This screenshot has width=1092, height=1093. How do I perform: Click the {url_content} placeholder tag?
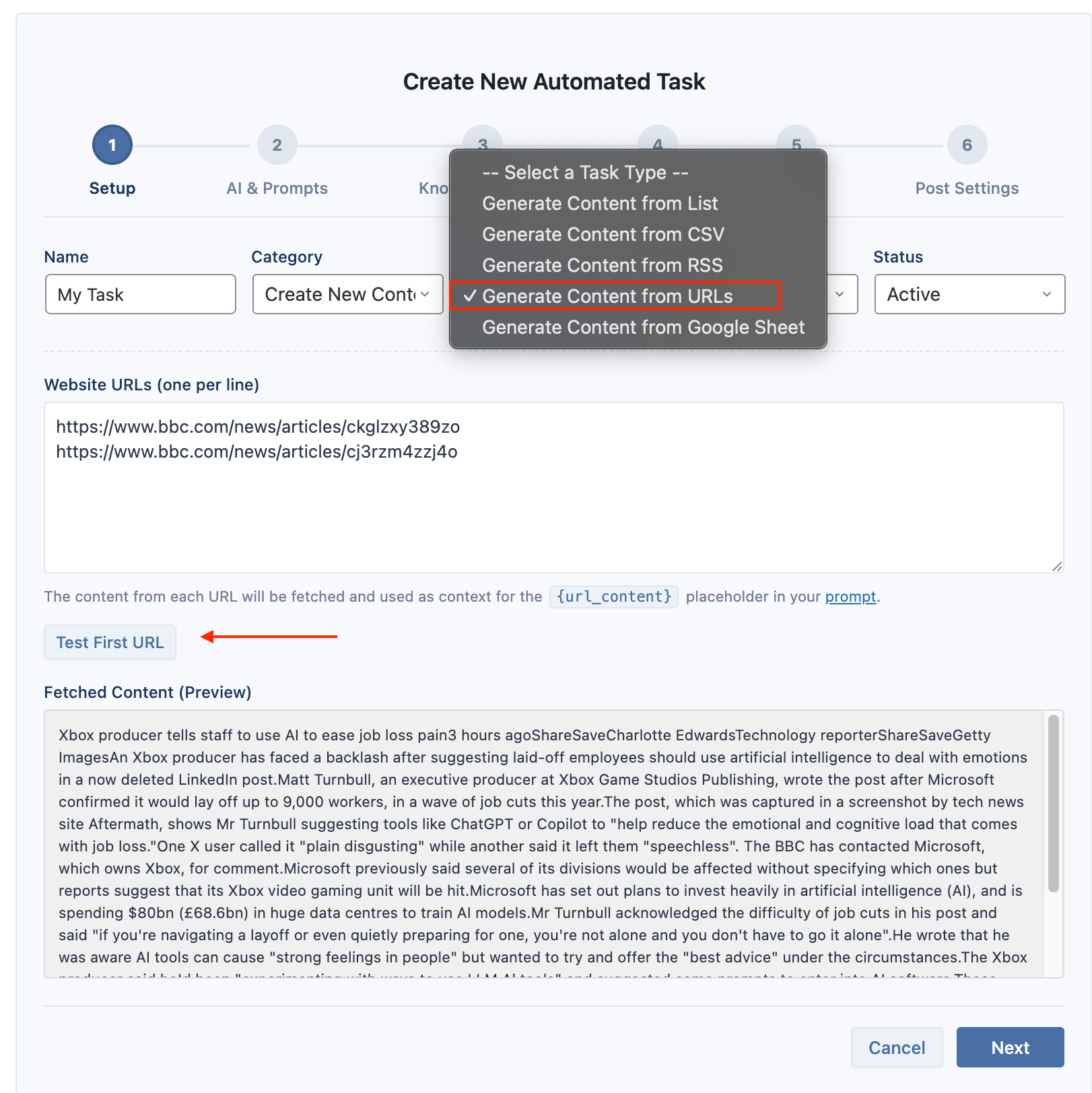click(613, 597)
